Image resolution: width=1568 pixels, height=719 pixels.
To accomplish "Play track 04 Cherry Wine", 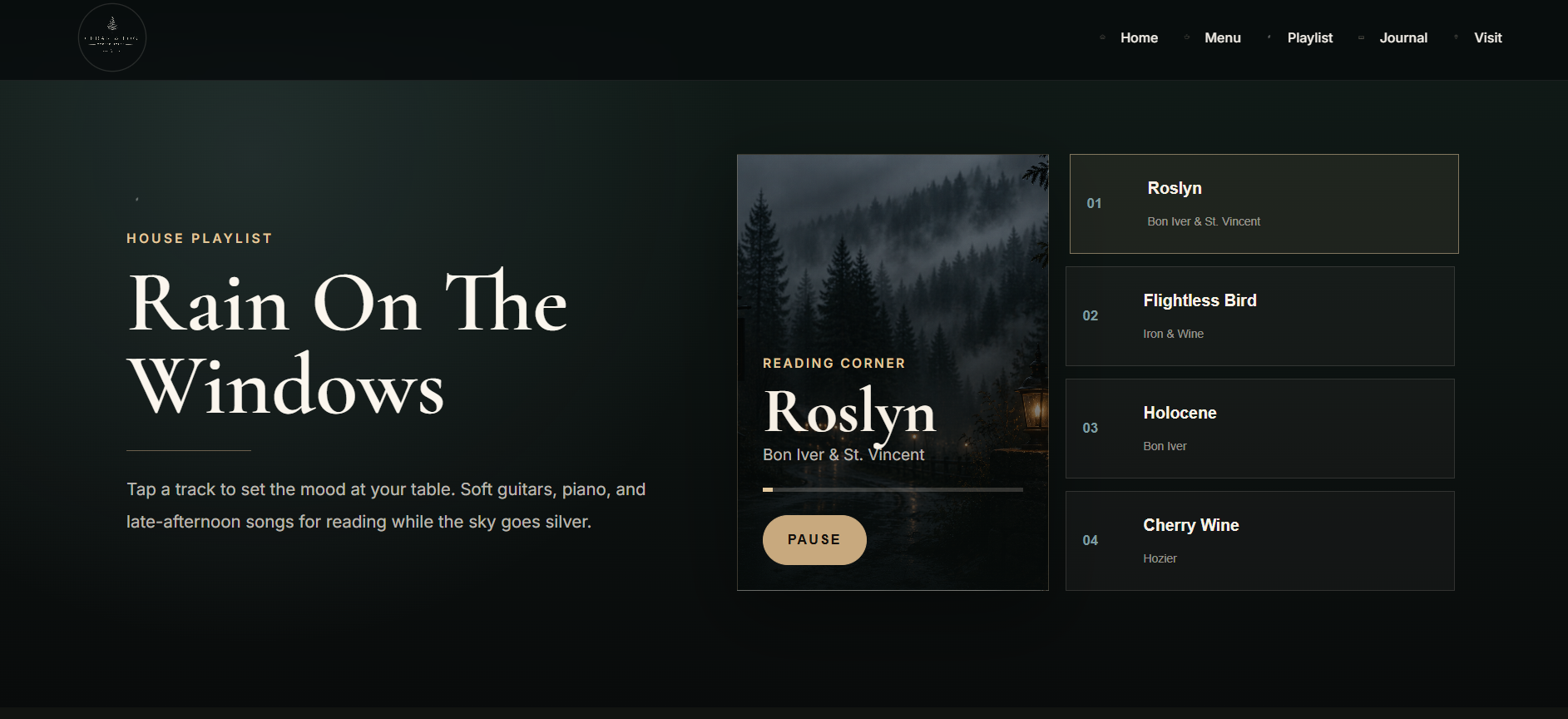I will click(1259, 541).
